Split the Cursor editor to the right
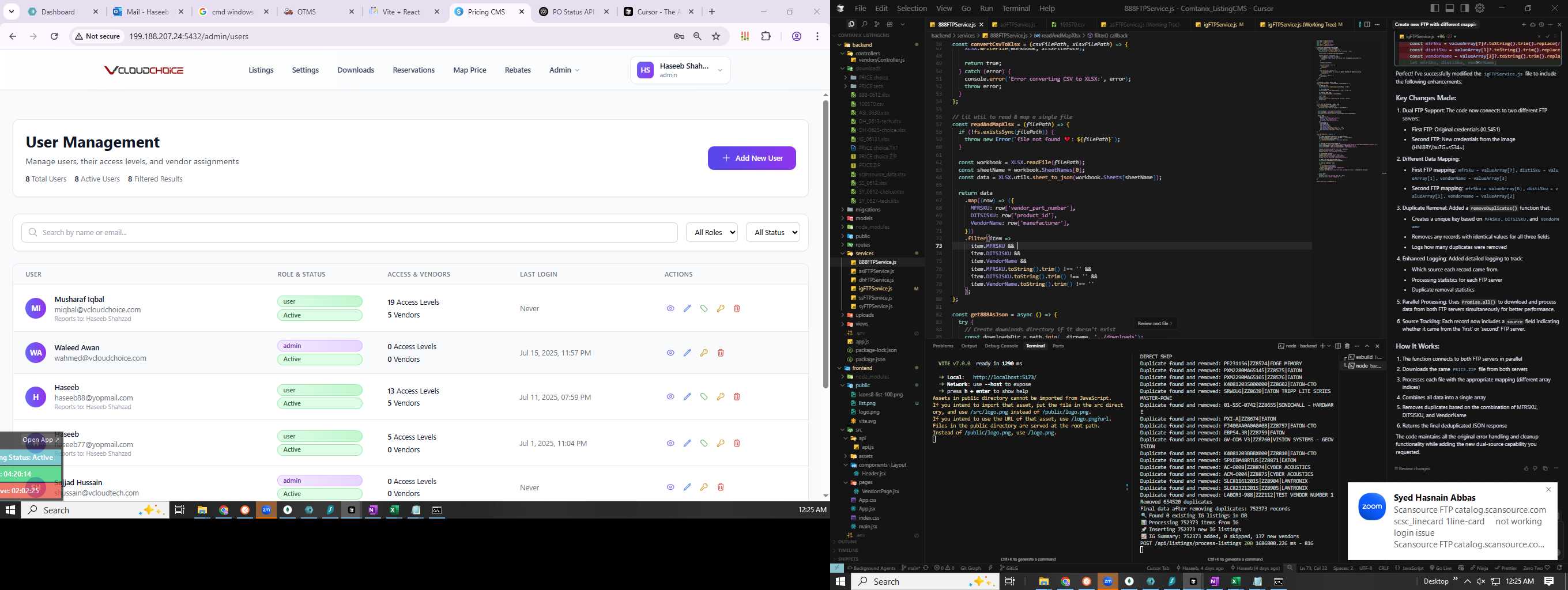This screenshot has height=590, width=1568. click(1367, 24)
